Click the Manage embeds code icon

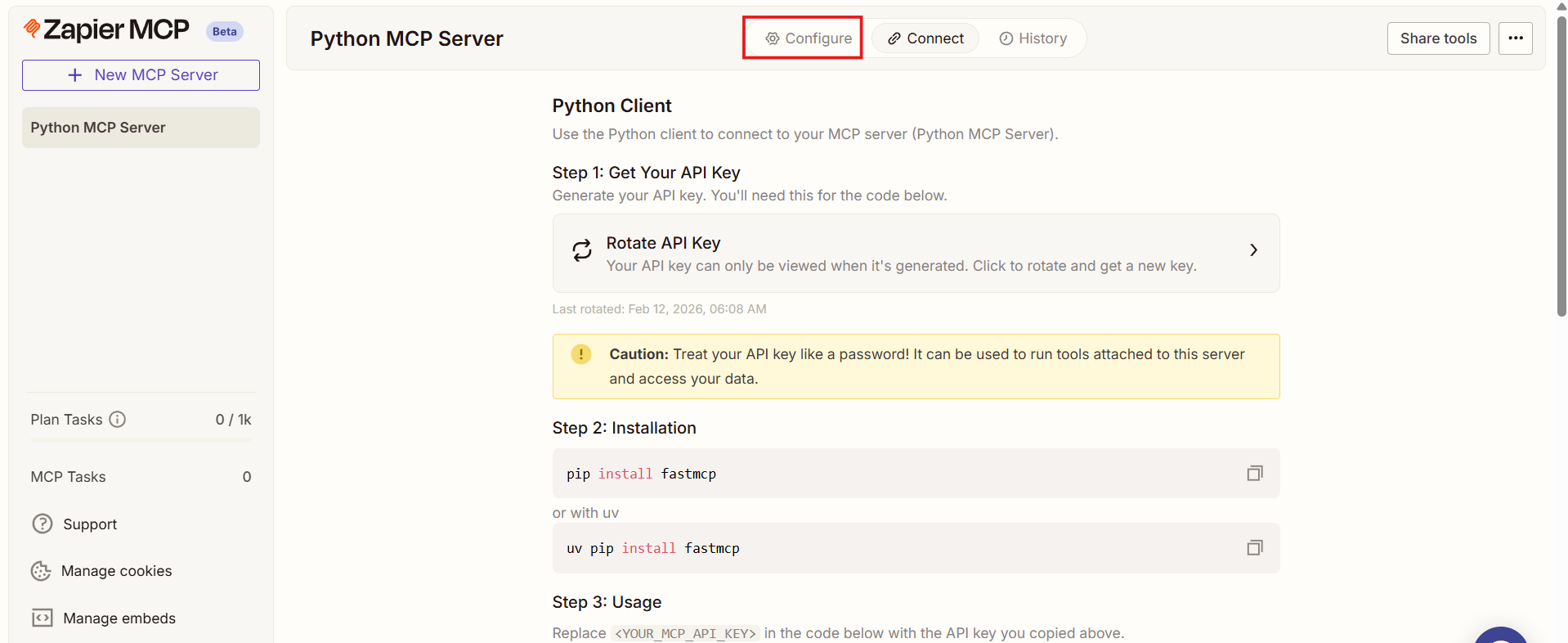pos(43,618)
